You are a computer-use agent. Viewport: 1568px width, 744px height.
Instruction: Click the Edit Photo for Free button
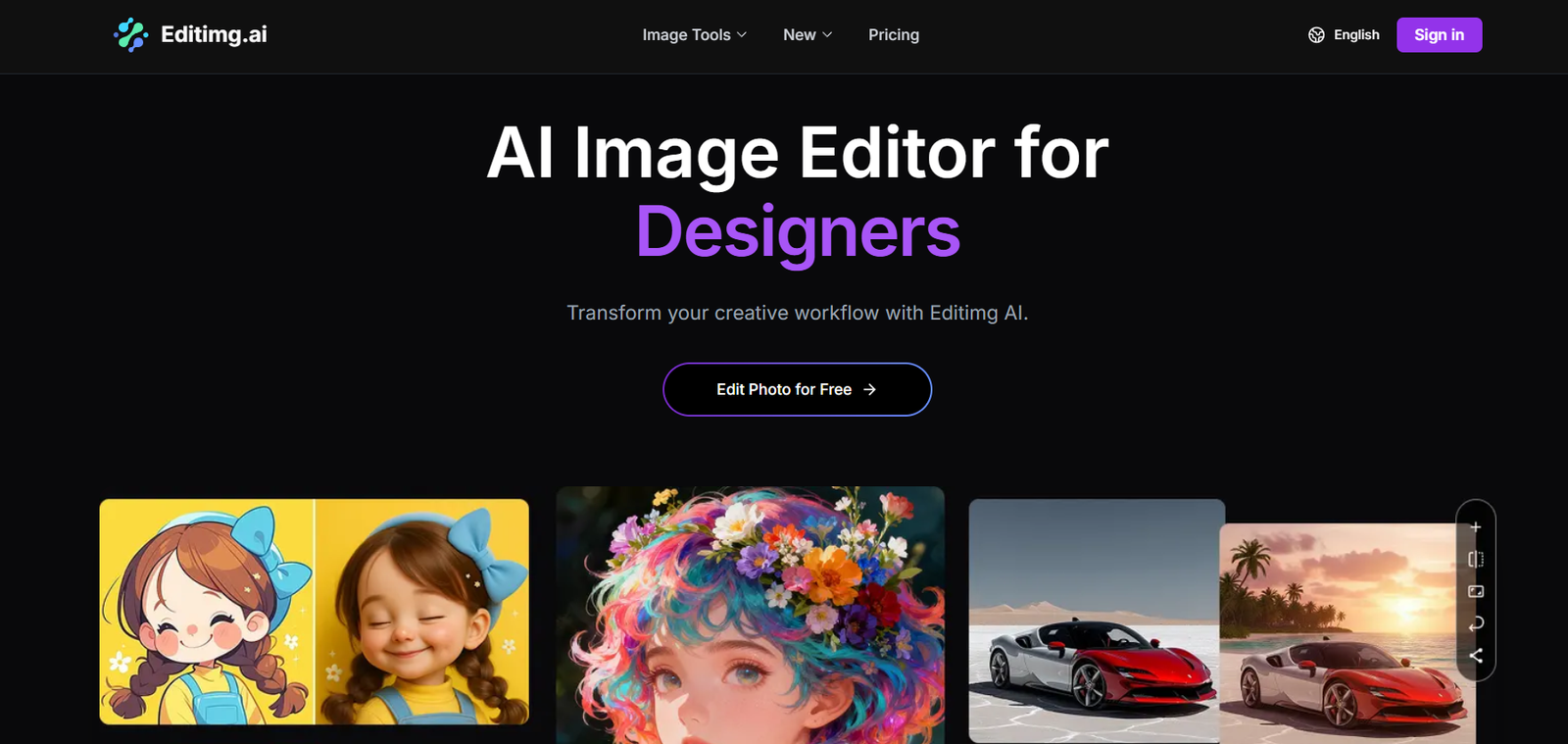point(796,390)
